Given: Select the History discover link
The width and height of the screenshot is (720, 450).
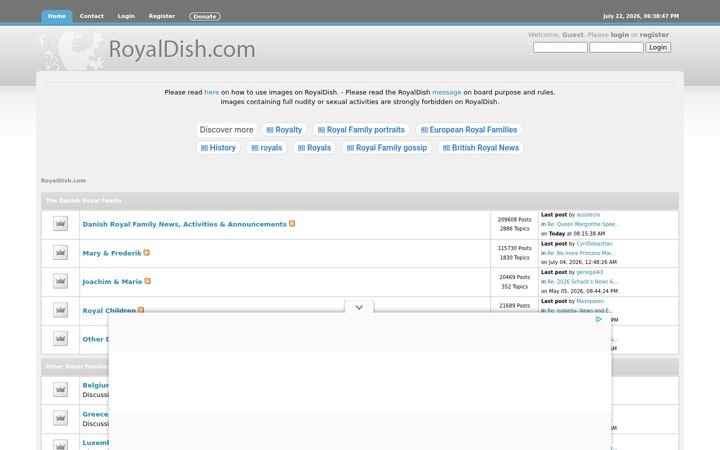Looking at the screenshot, I should click(218, 148).
